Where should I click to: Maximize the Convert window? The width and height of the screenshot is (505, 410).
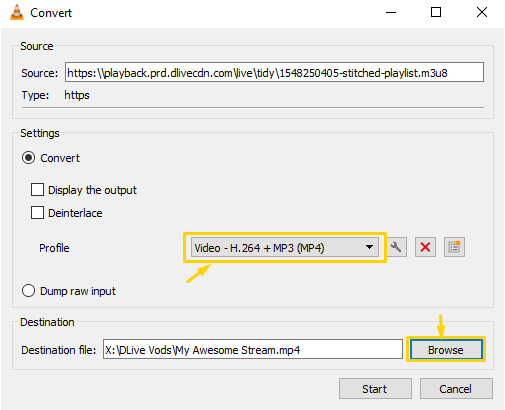[436, 13]
